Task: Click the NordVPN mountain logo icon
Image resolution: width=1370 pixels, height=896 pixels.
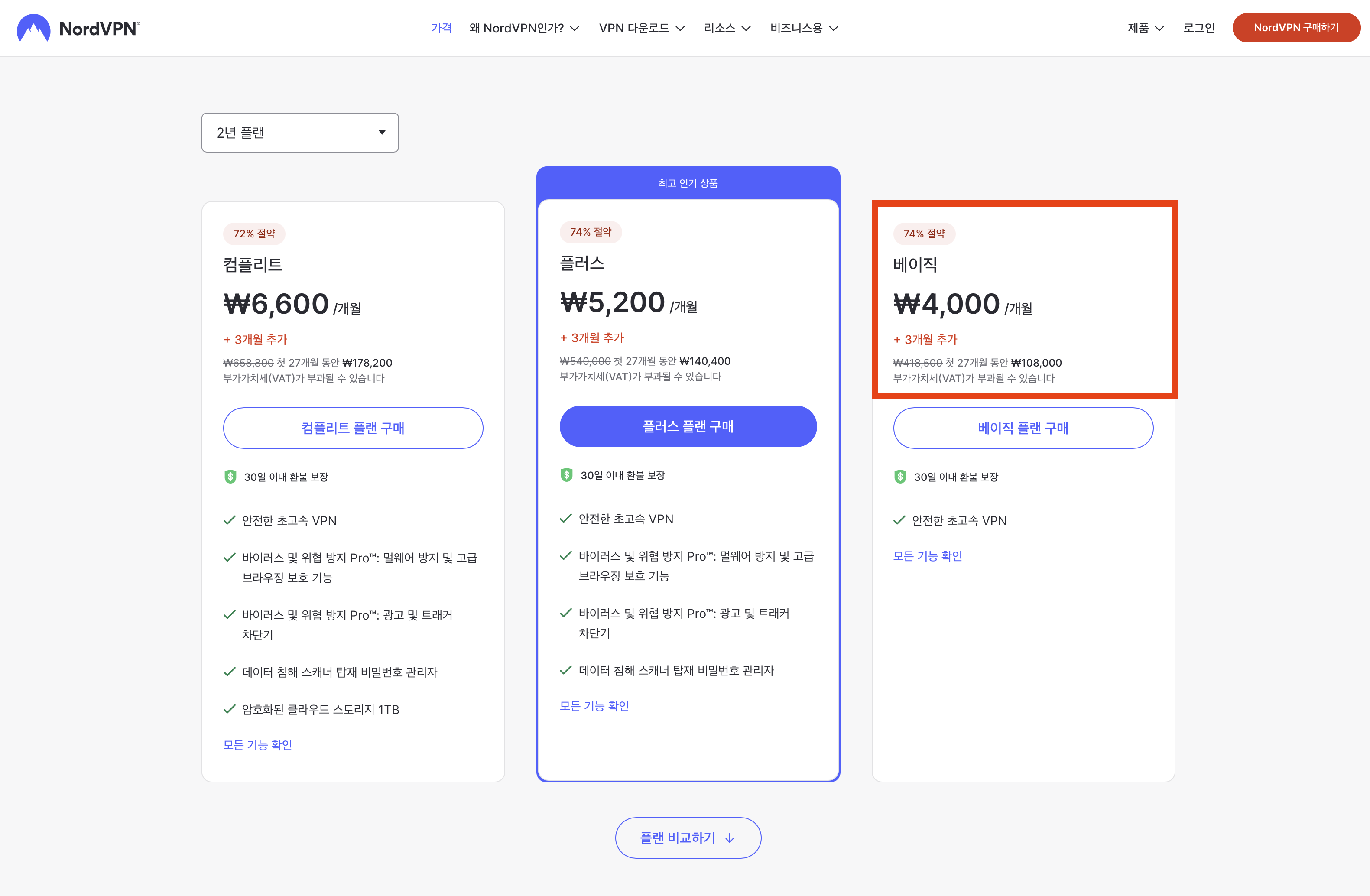Action: 33,28
